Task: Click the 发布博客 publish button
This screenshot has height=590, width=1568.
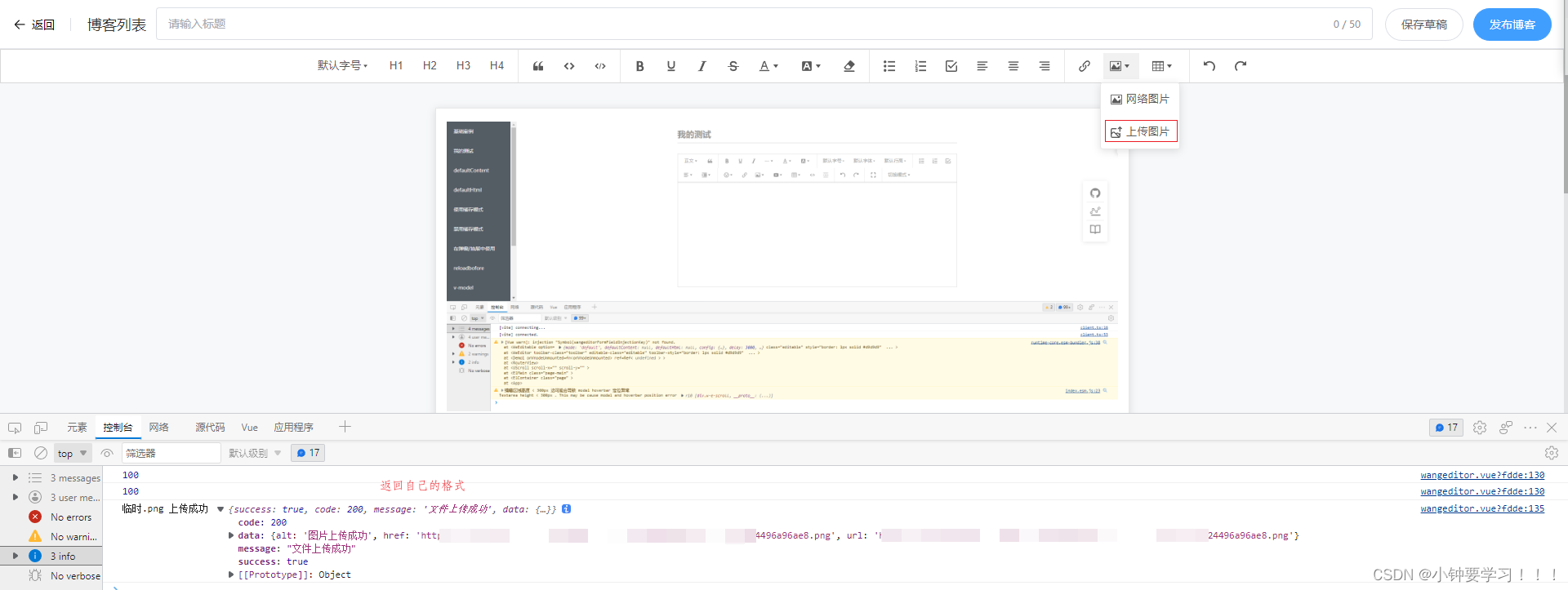Action: coord(1512,24)
